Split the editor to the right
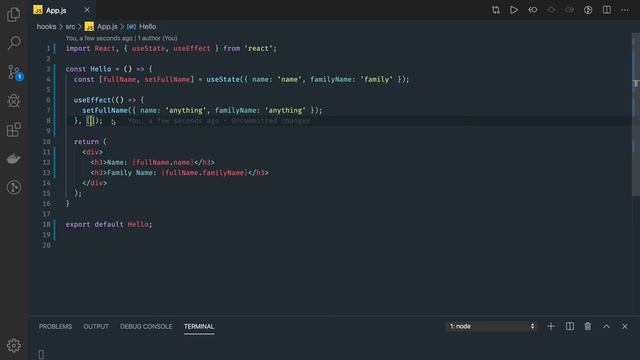 pos(607,10)
